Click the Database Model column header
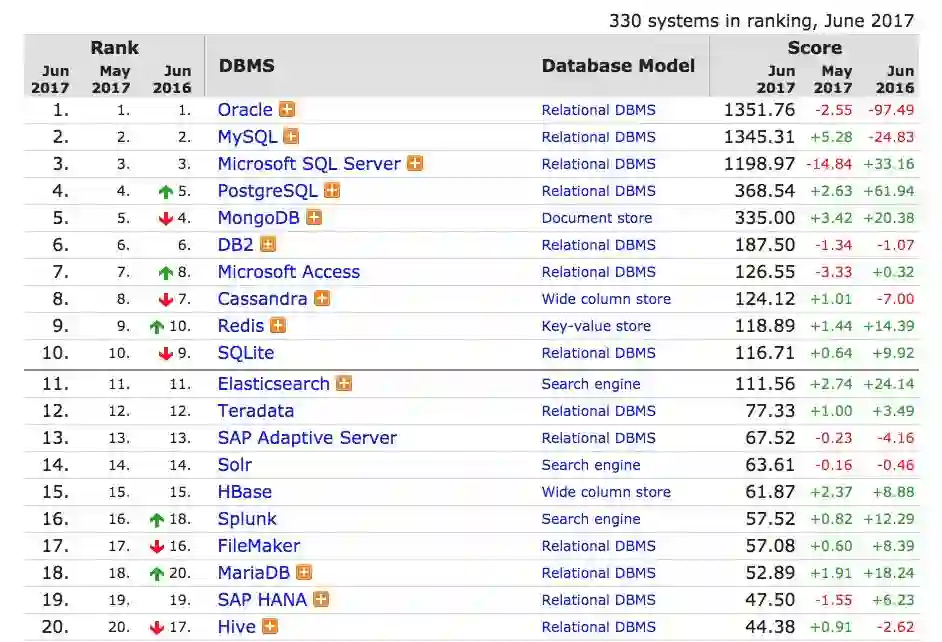 (x=618, y=66)
